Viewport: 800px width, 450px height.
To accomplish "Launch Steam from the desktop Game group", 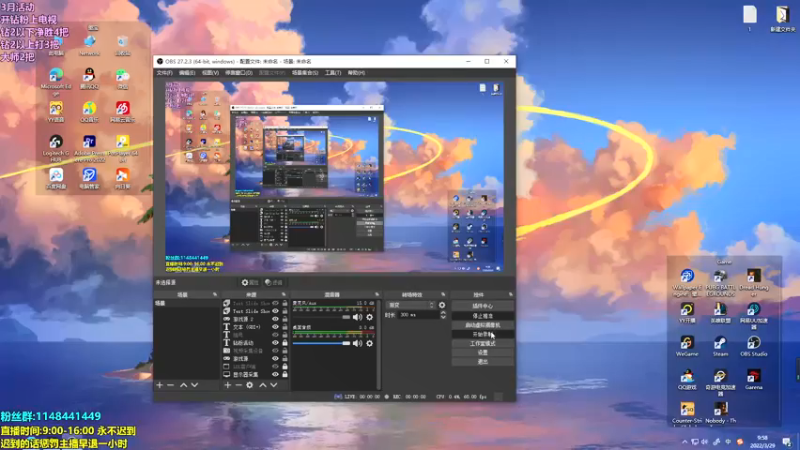I will [720, 346].
